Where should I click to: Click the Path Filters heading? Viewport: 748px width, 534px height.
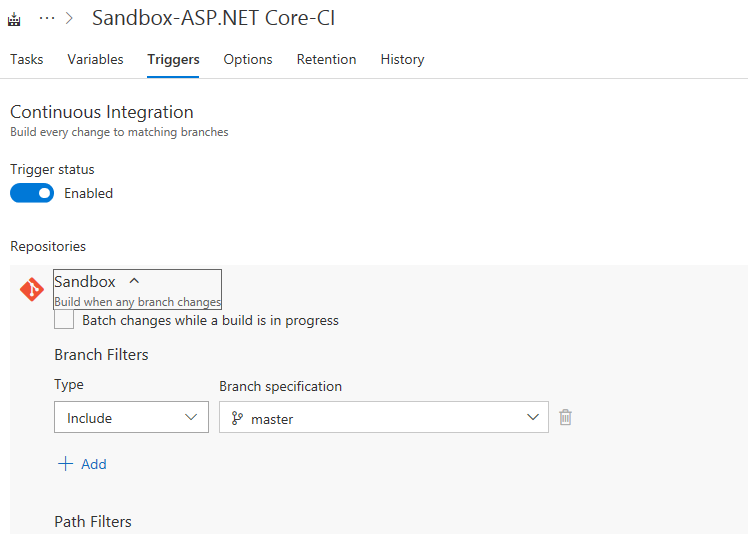coord(93,521)
